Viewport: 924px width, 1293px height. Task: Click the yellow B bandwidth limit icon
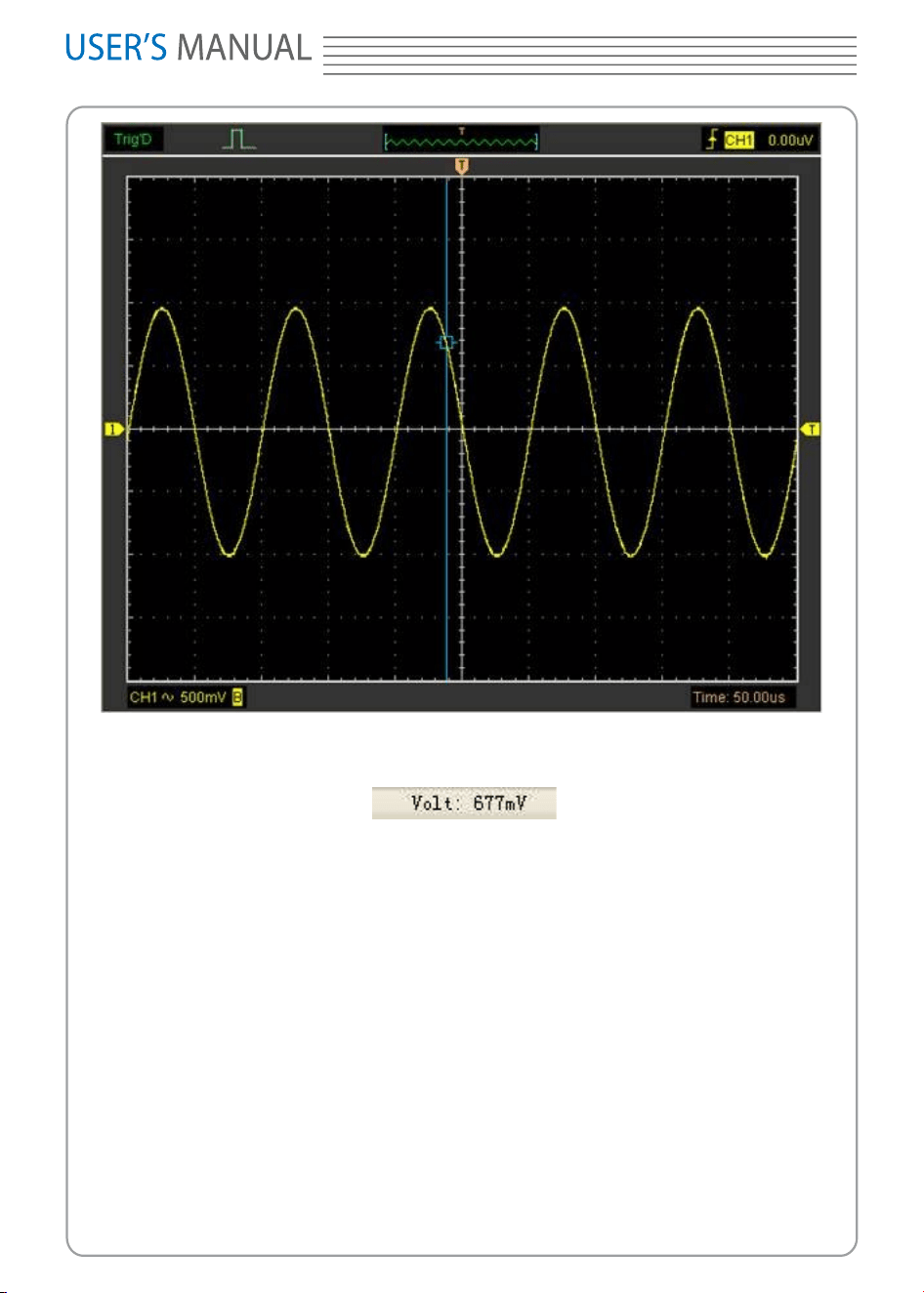coord(237,697)
